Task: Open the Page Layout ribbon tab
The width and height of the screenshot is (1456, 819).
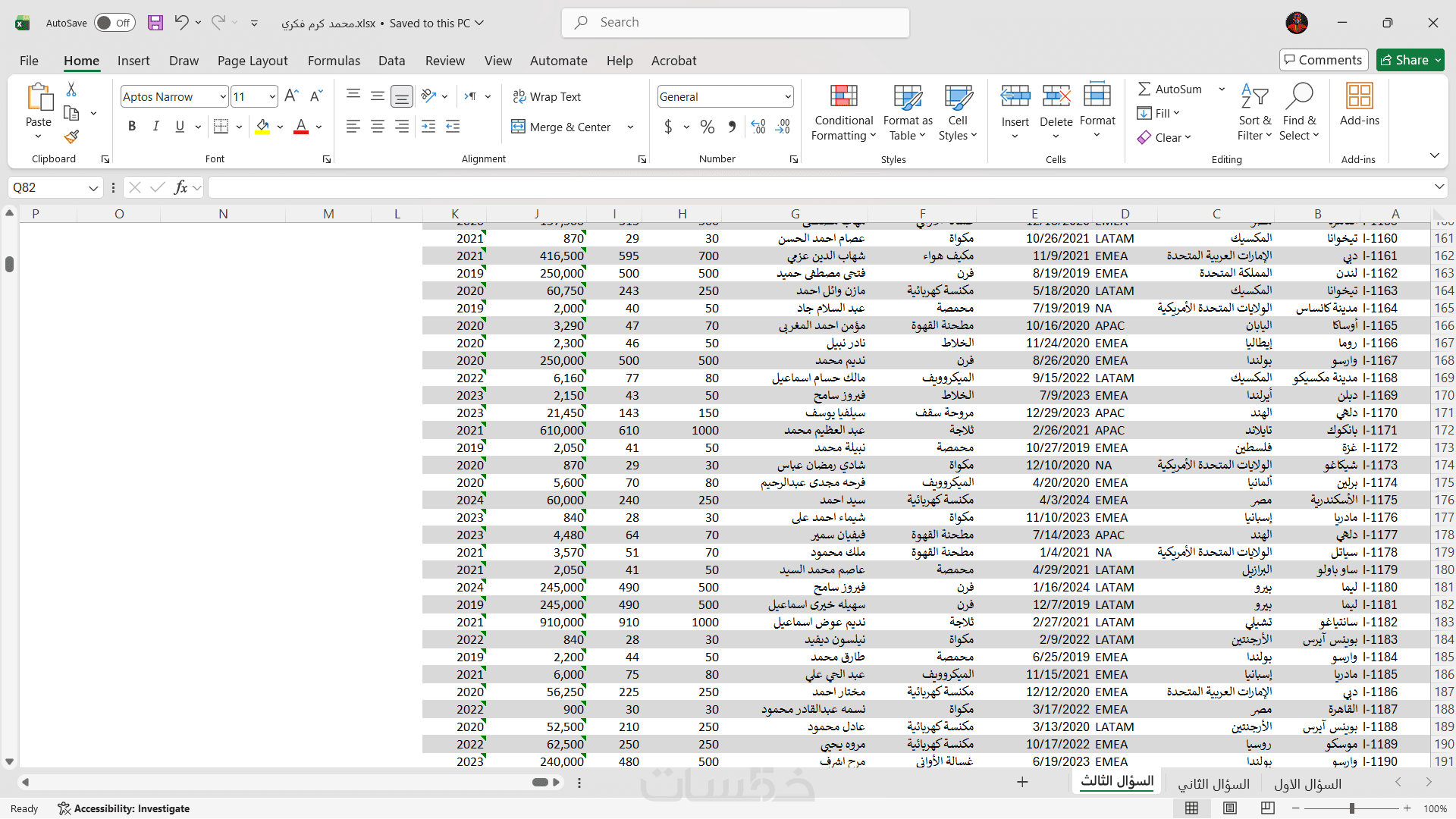Action: click(x=252, y=61)
